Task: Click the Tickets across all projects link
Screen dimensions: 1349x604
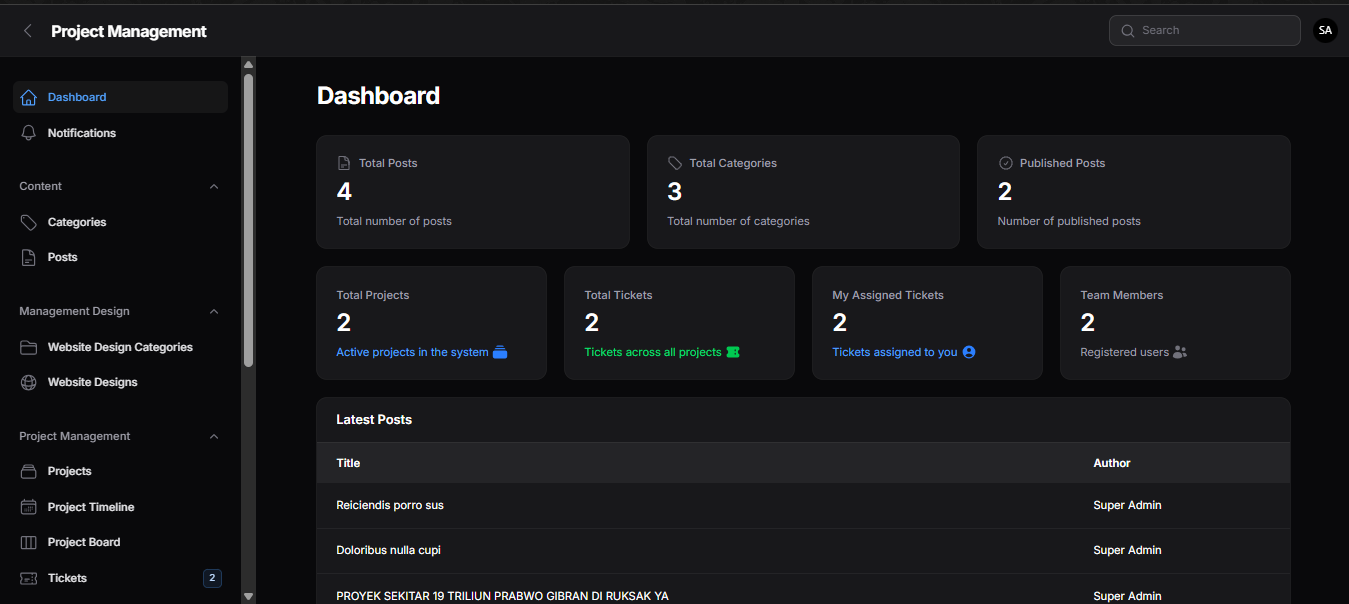Action: click(652, 352)
